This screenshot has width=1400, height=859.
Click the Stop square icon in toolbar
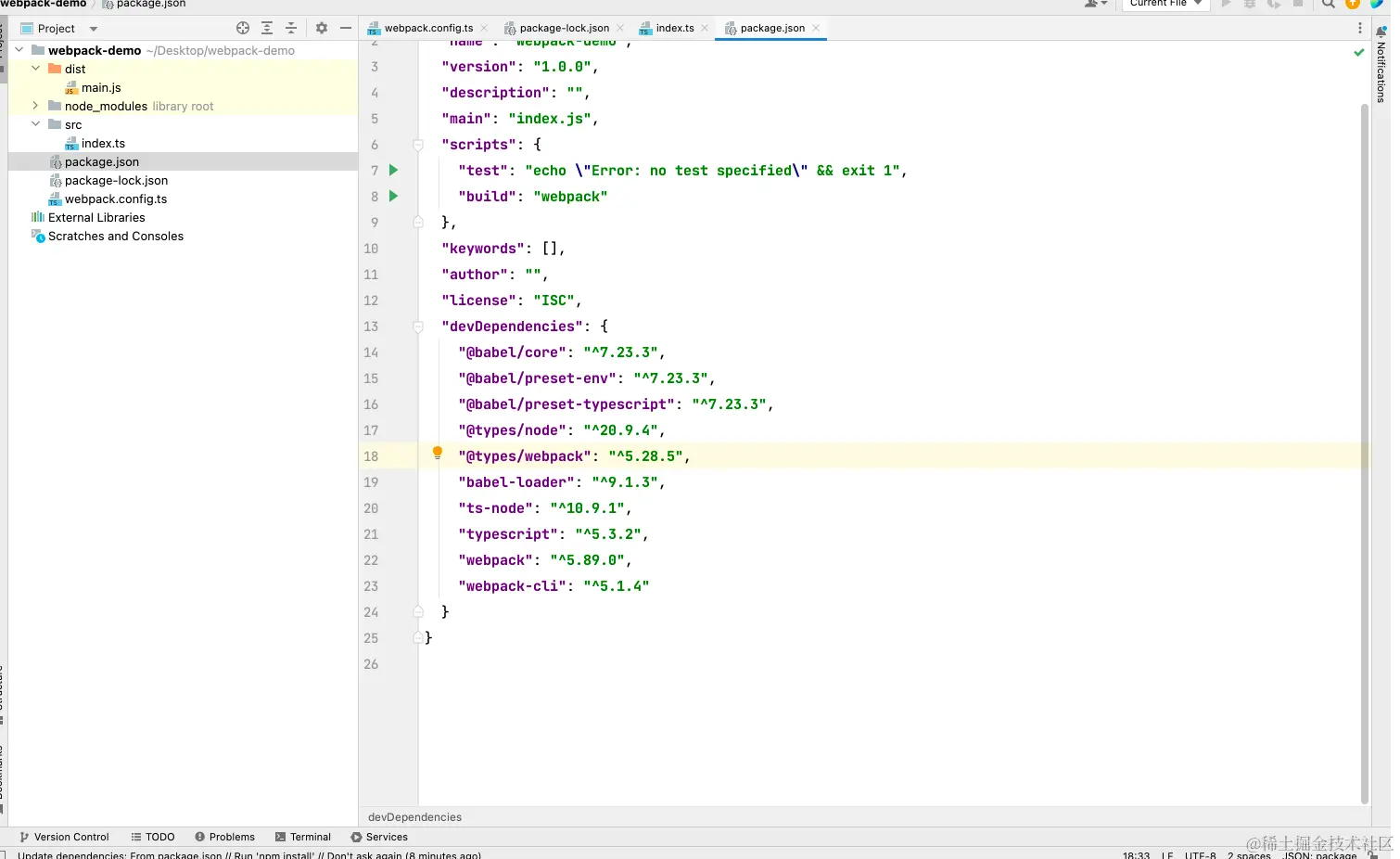[x=1298, y=4]
